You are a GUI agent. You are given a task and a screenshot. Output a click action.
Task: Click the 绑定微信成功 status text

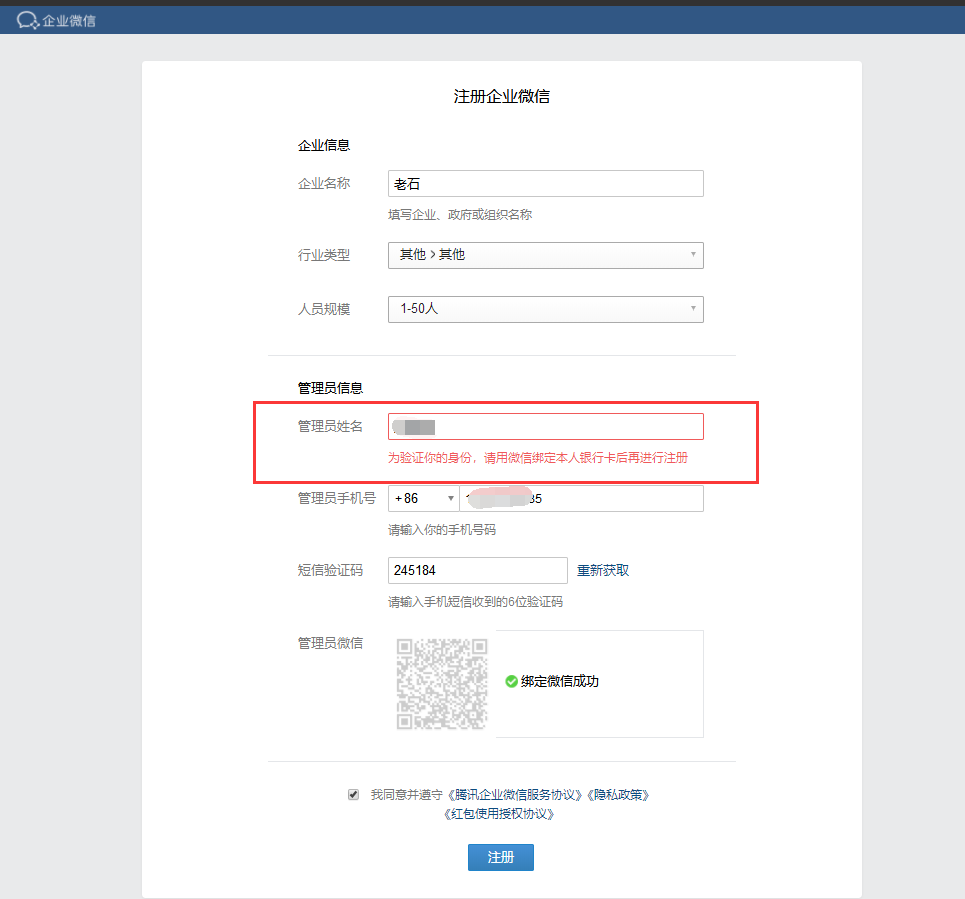point(559,681)
